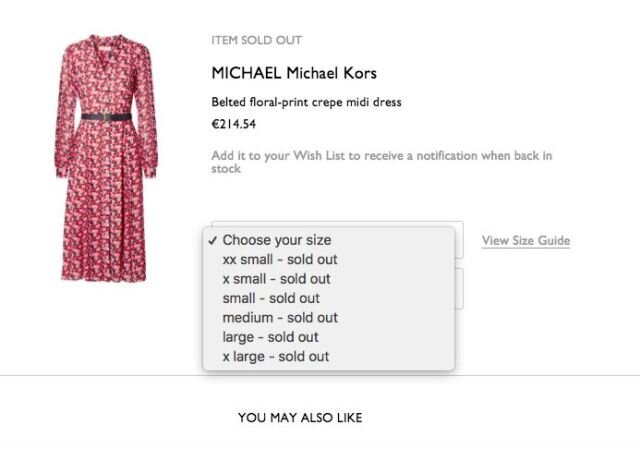Screen dimensions: 640x449
Task: Click the ITEM SOLD OUT label
Action: tap(256, 40)
